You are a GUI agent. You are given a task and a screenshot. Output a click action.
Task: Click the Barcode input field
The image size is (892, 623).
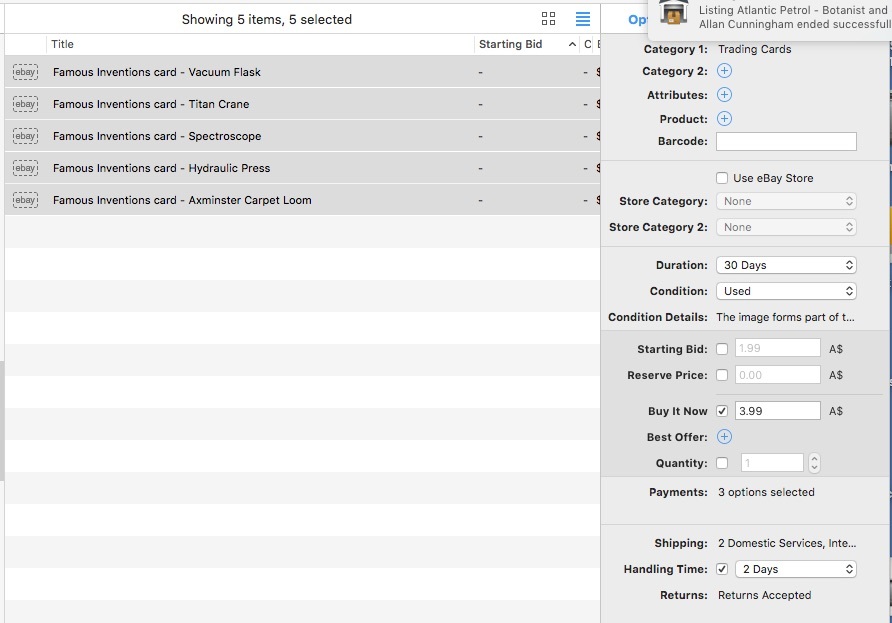[x=786, y=142]
